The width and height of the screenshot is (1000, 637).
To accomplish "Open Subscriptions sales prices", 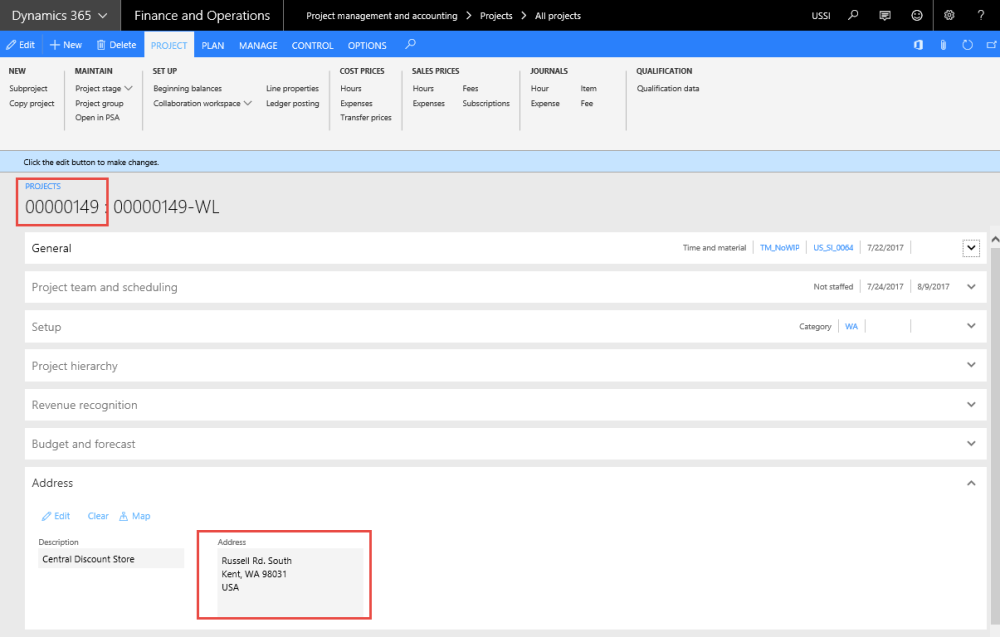I will click(x=486, y=103).
